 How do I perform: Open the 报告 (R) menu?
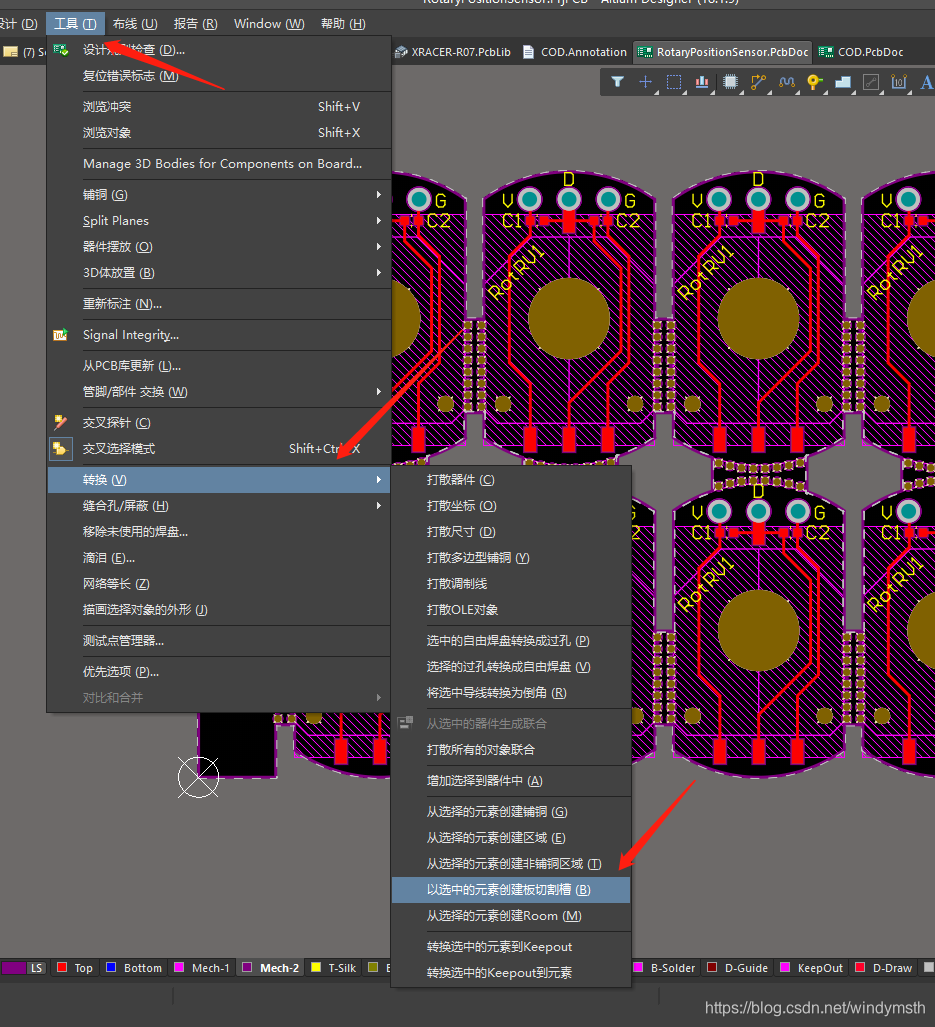pos(195,24)
